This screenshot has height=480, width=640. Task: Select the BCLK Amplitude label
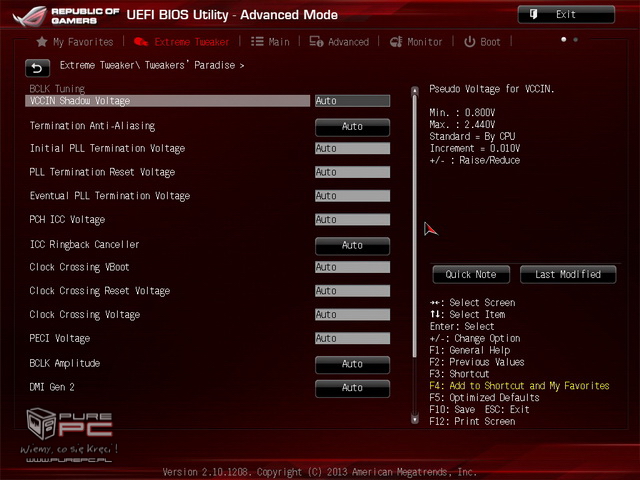tap(64, 363)
